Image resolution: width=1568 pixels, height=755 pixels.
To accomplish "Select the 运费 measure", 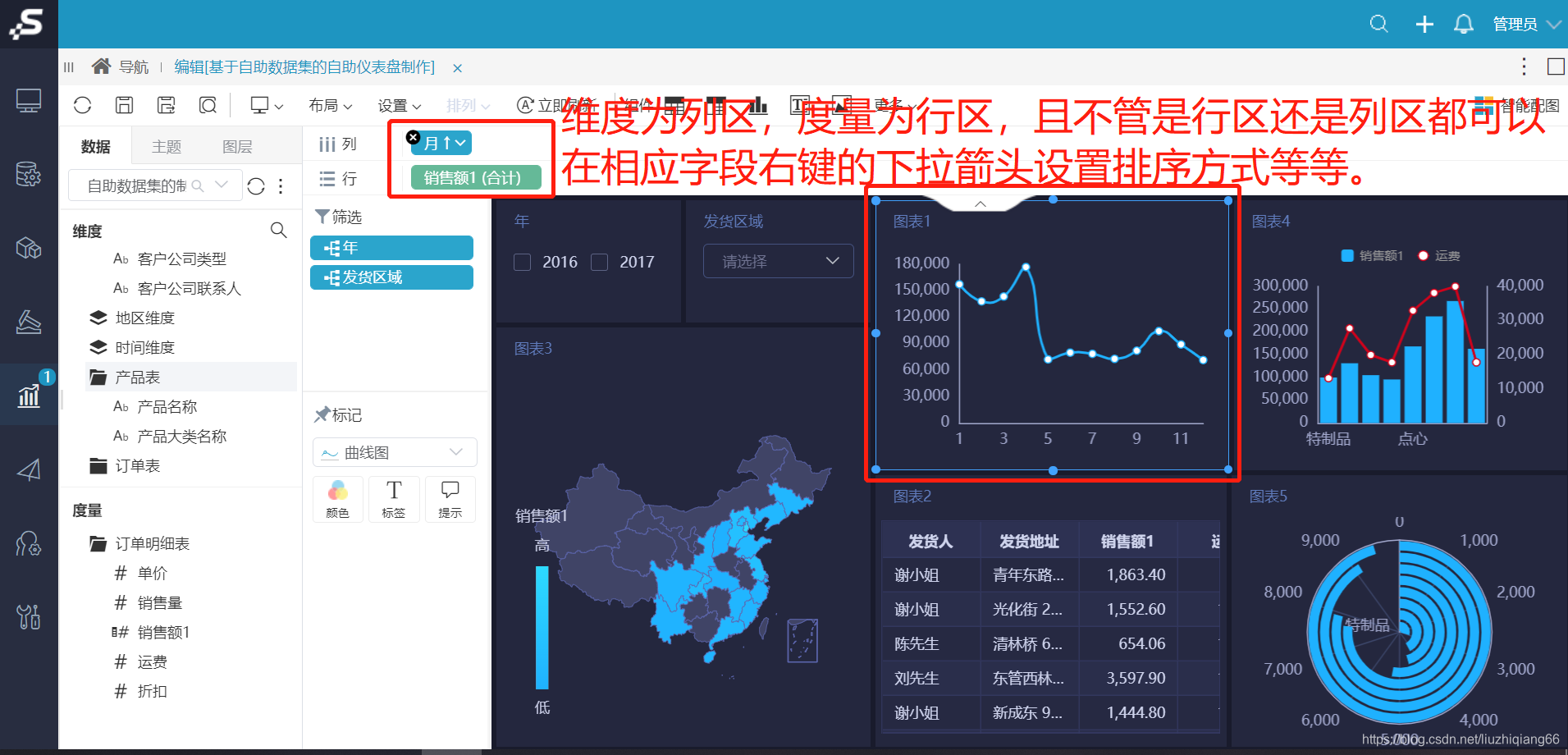I will 152,662.
